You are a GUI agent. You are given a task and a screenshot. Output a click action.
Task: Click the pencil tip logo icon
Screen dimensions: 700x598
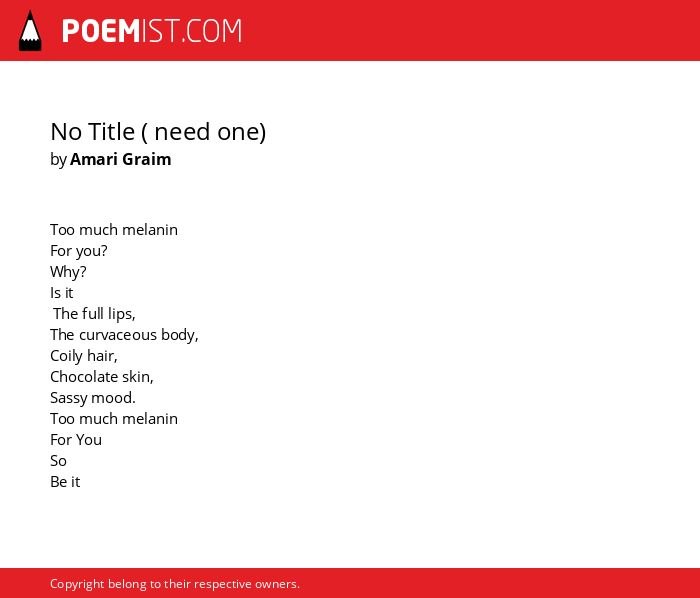[x=30, y=31]
